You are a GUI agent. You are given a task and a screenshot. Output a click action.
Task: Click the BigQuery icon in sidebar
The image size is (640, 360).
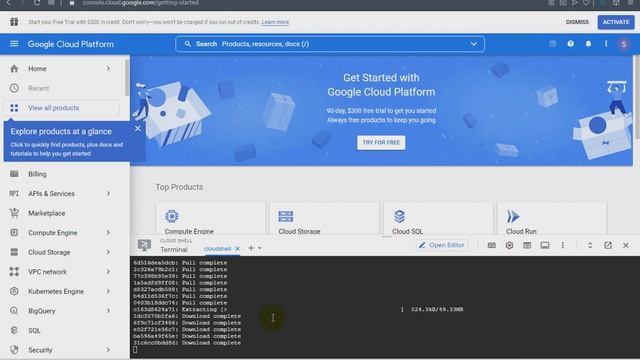(x=14, y=311)
